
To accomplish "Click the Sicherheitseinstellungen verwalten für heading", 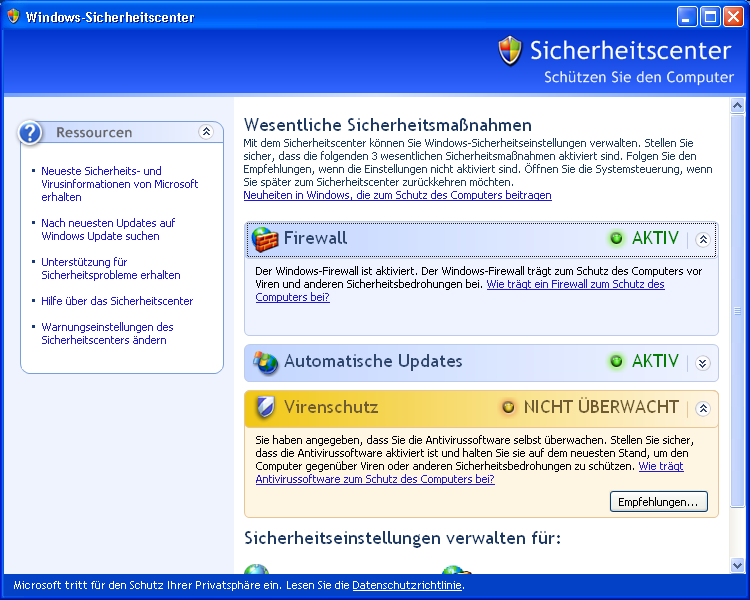I will click(402, 538).
